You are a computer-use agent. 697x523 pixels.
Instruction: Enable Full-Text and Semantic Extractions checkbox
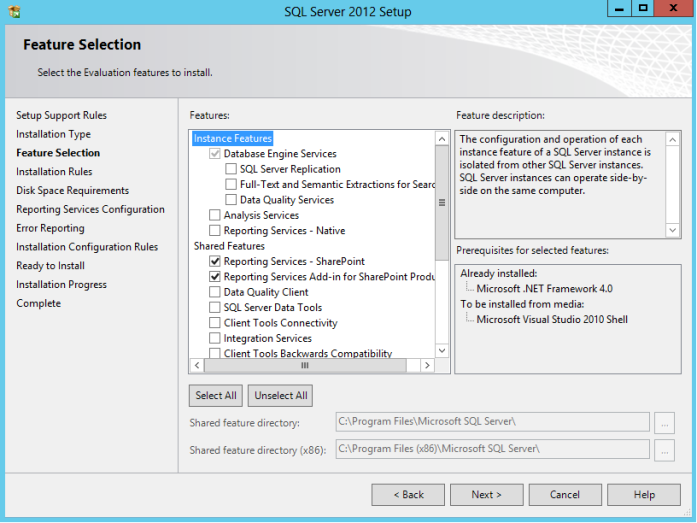point(231,184)
